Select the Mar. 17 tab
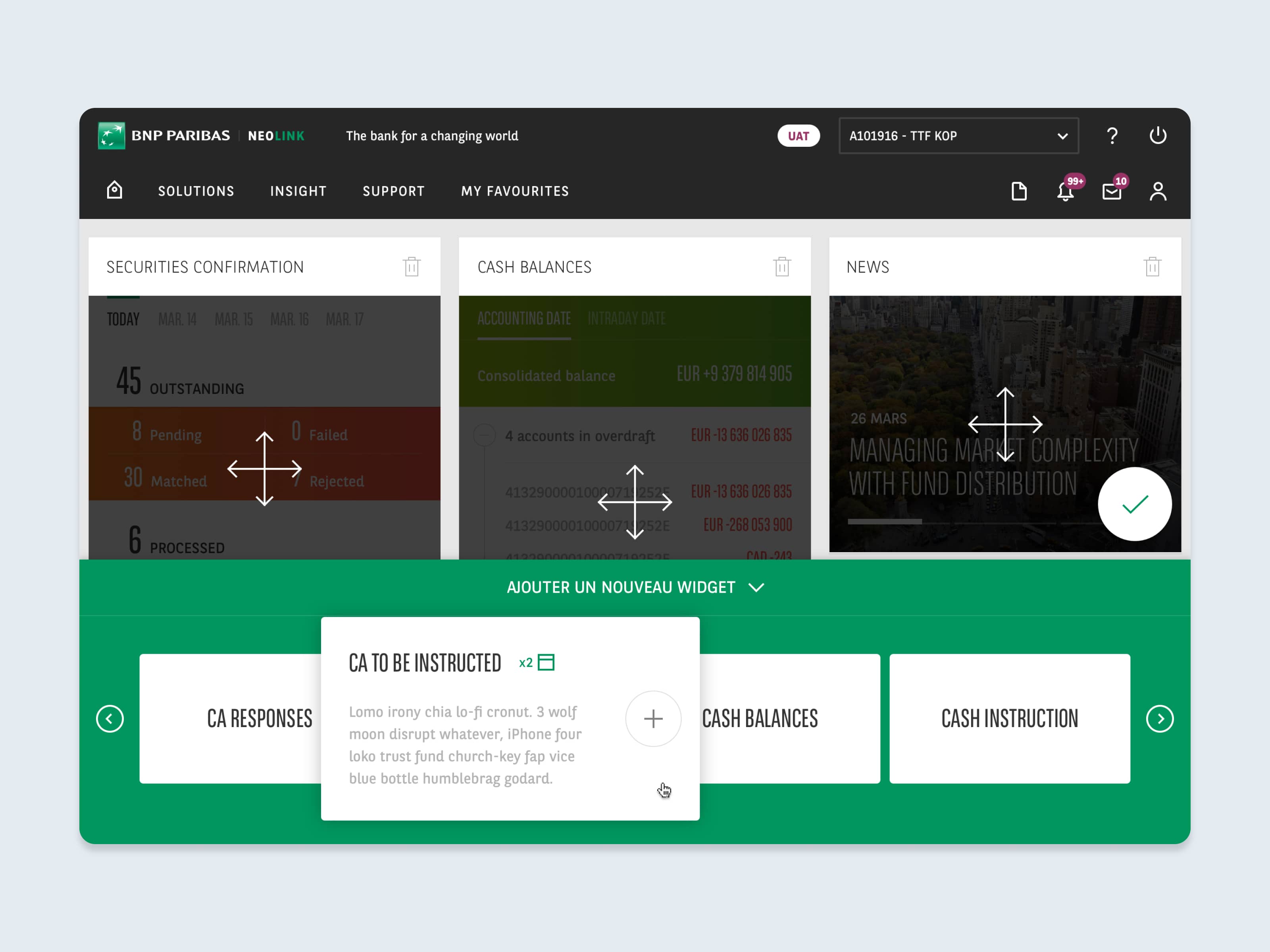This screenshot has width=1270, height=952. [x=344, y=319]
